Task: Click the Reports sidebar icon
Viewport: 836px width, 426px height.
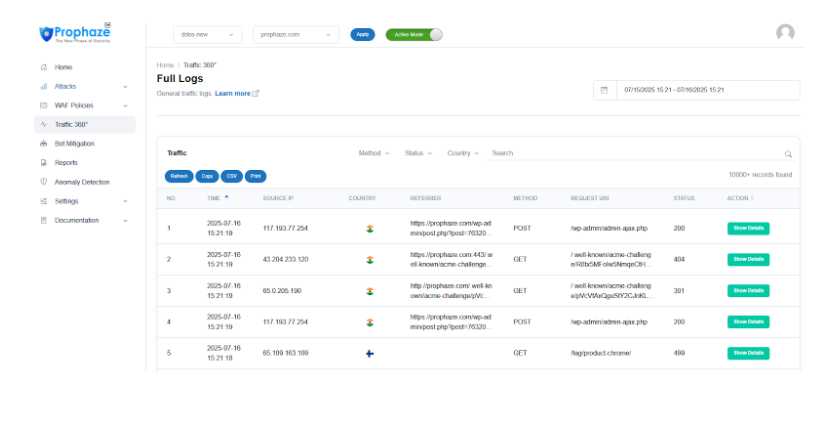Action: [x=44, y=163]
